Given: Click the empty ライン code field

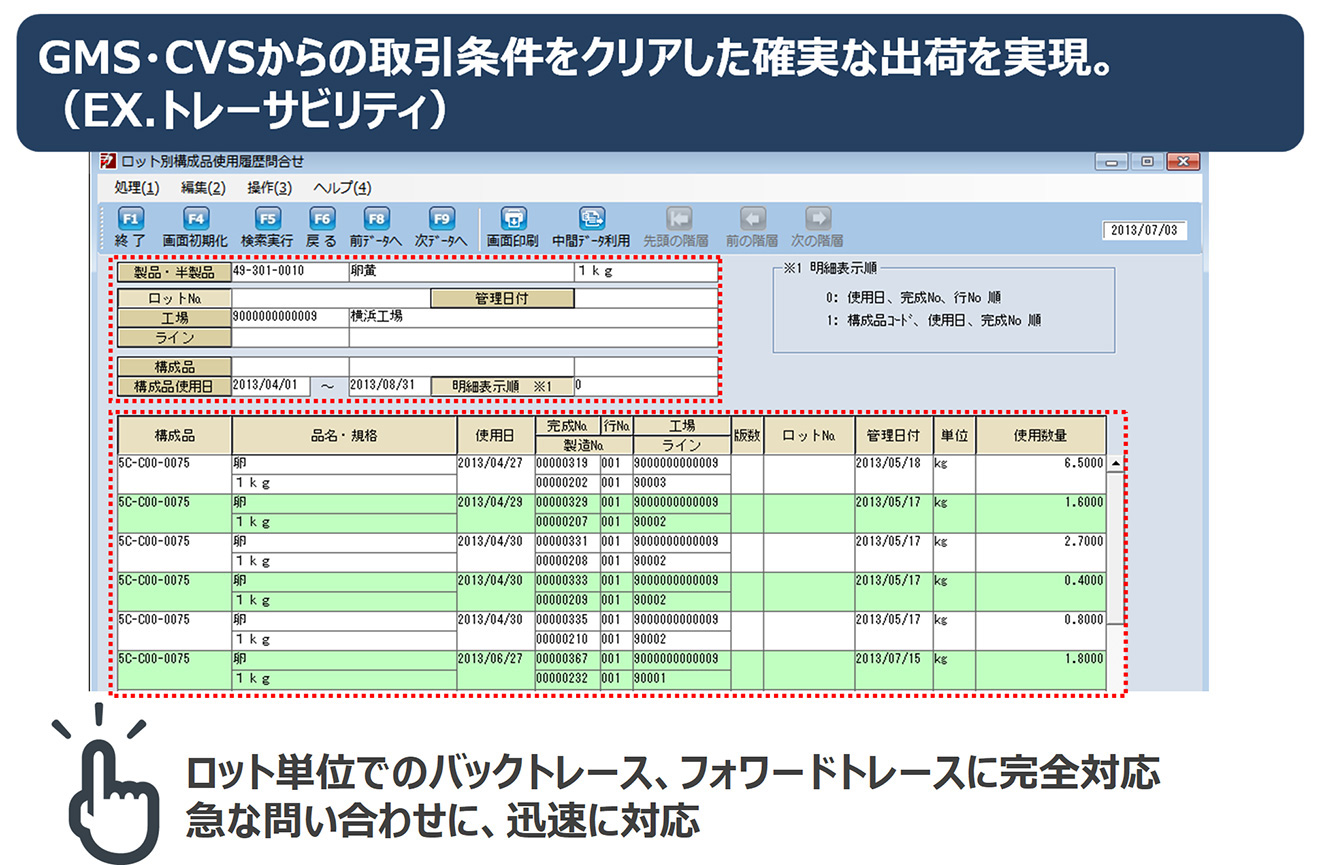Looking at the screenshot, I should (x=290, y=338).
